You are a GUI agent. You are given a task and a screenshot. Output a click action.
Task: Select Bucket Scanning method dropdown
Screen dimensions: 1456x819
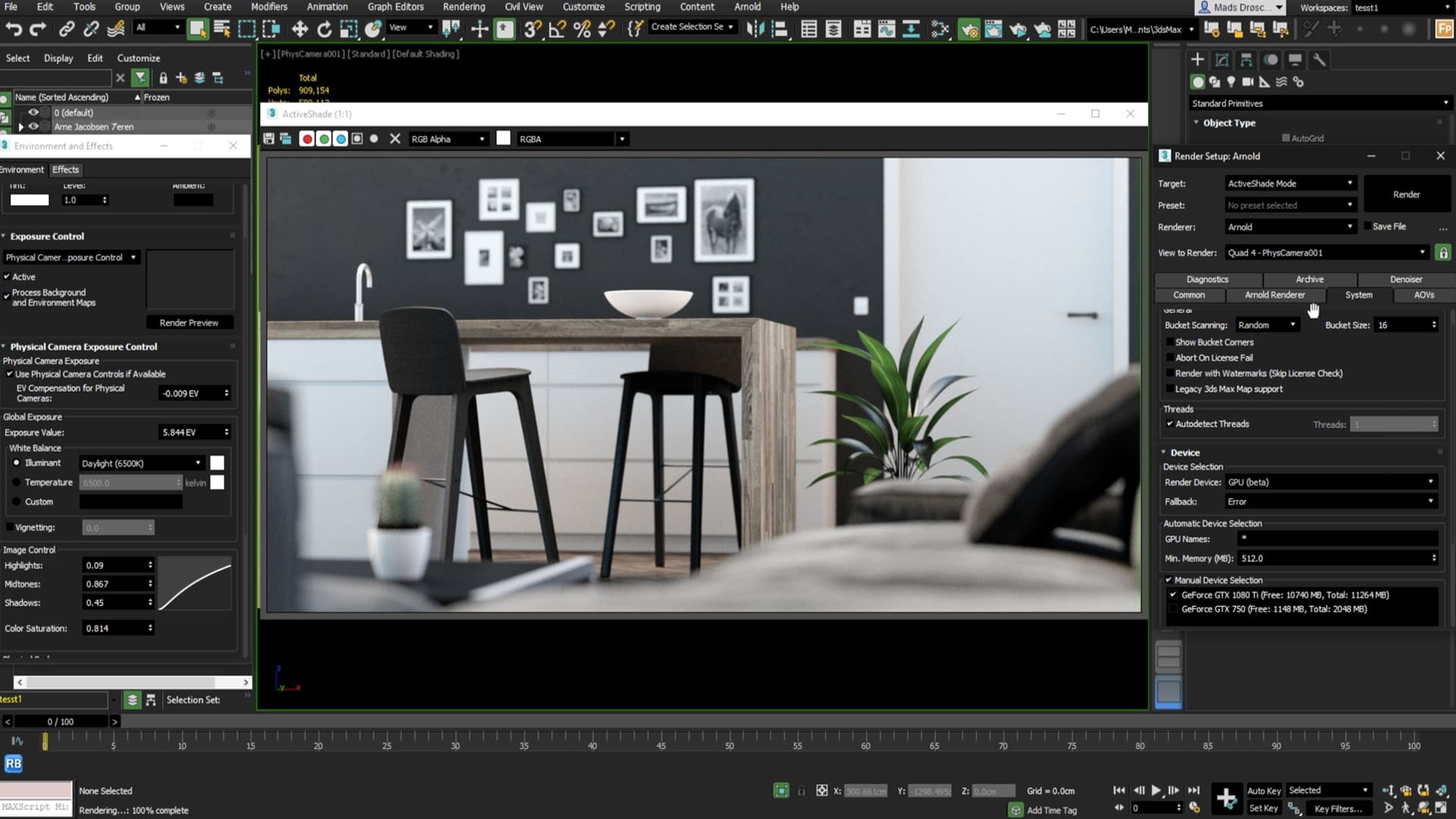1265,325
